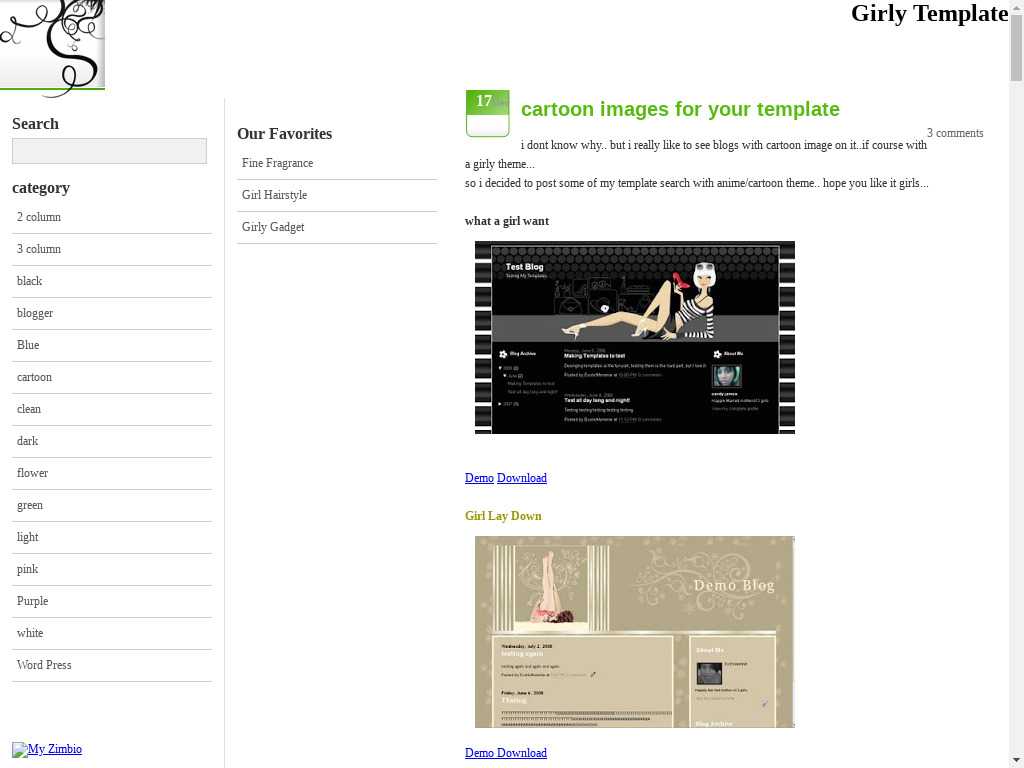Open the Word Press category
Viewport: 1024px width, 768px height.
pyautogui.click(x=44, y=665)
